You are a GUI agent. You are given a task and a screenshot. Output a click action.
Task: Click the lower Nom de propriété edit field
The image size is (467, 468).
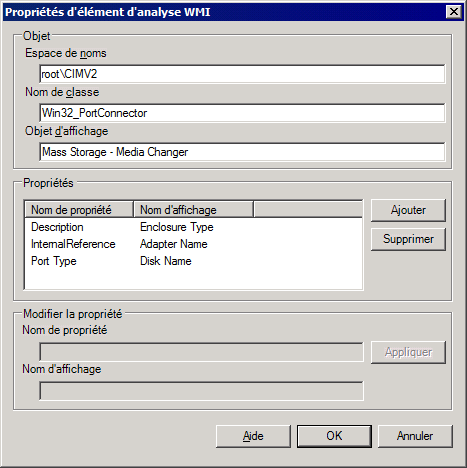[201, 352]
